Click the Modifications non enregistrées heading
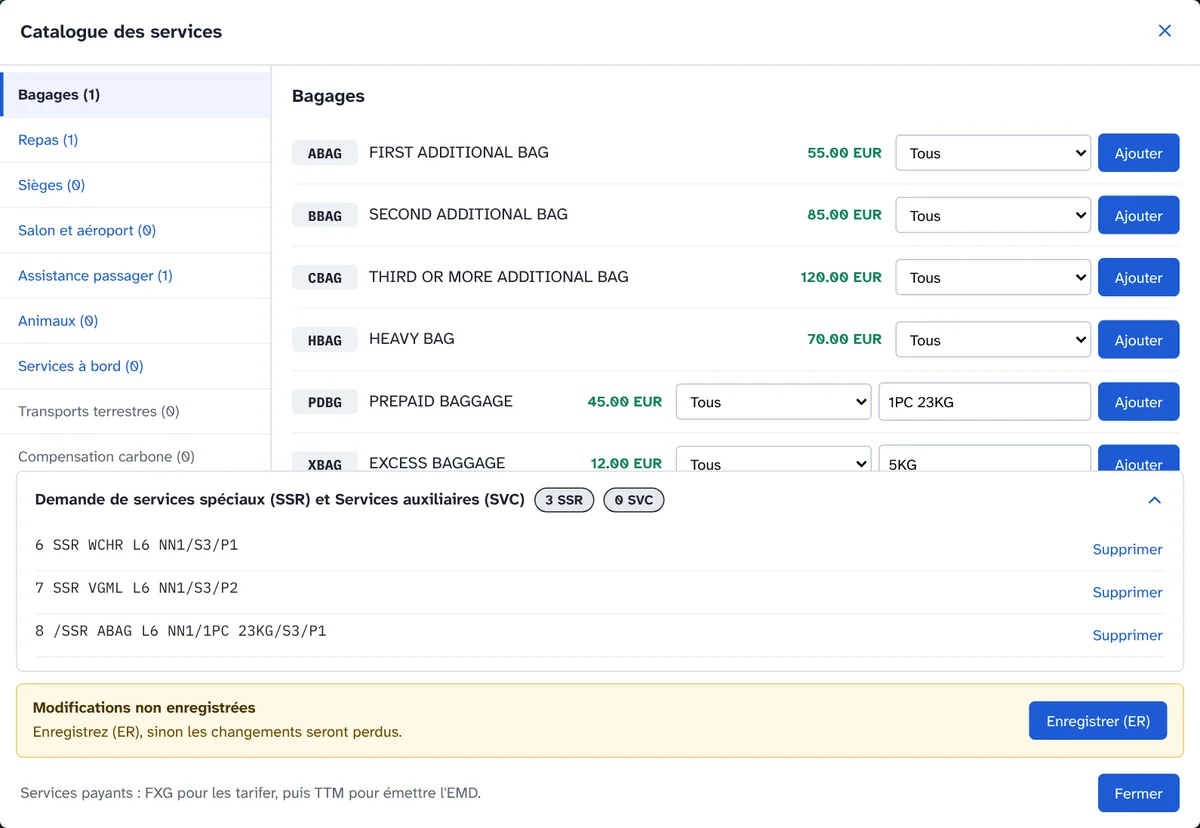 point(144,707)
